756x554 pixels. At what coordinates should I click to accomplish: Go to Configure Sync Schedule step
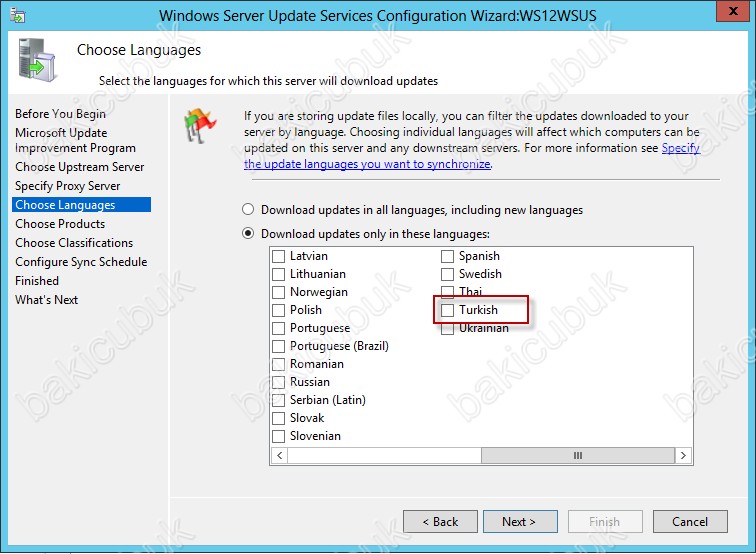click(x=81, y=262)
